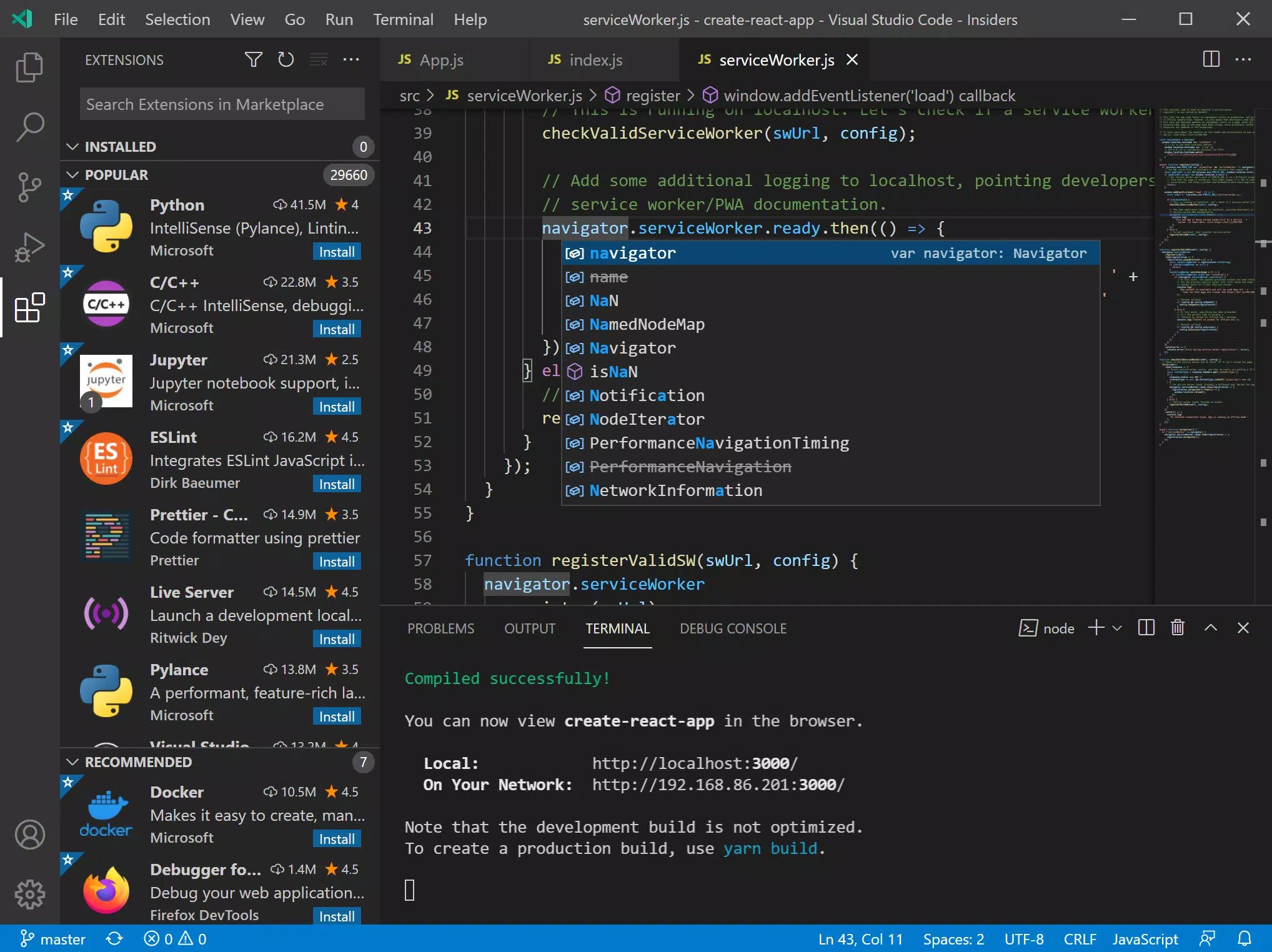Switch to the DEBUG CONSOLE tab

point(733,628)
